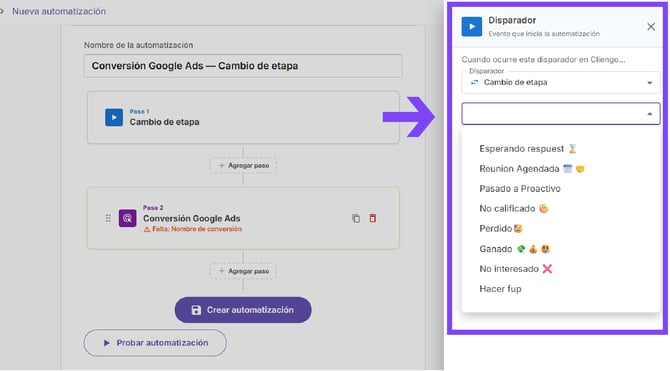Screen dimensions: 670x371
Task: Duplicate the Conversión Google Ads step
Action: [x=356, y=218]
